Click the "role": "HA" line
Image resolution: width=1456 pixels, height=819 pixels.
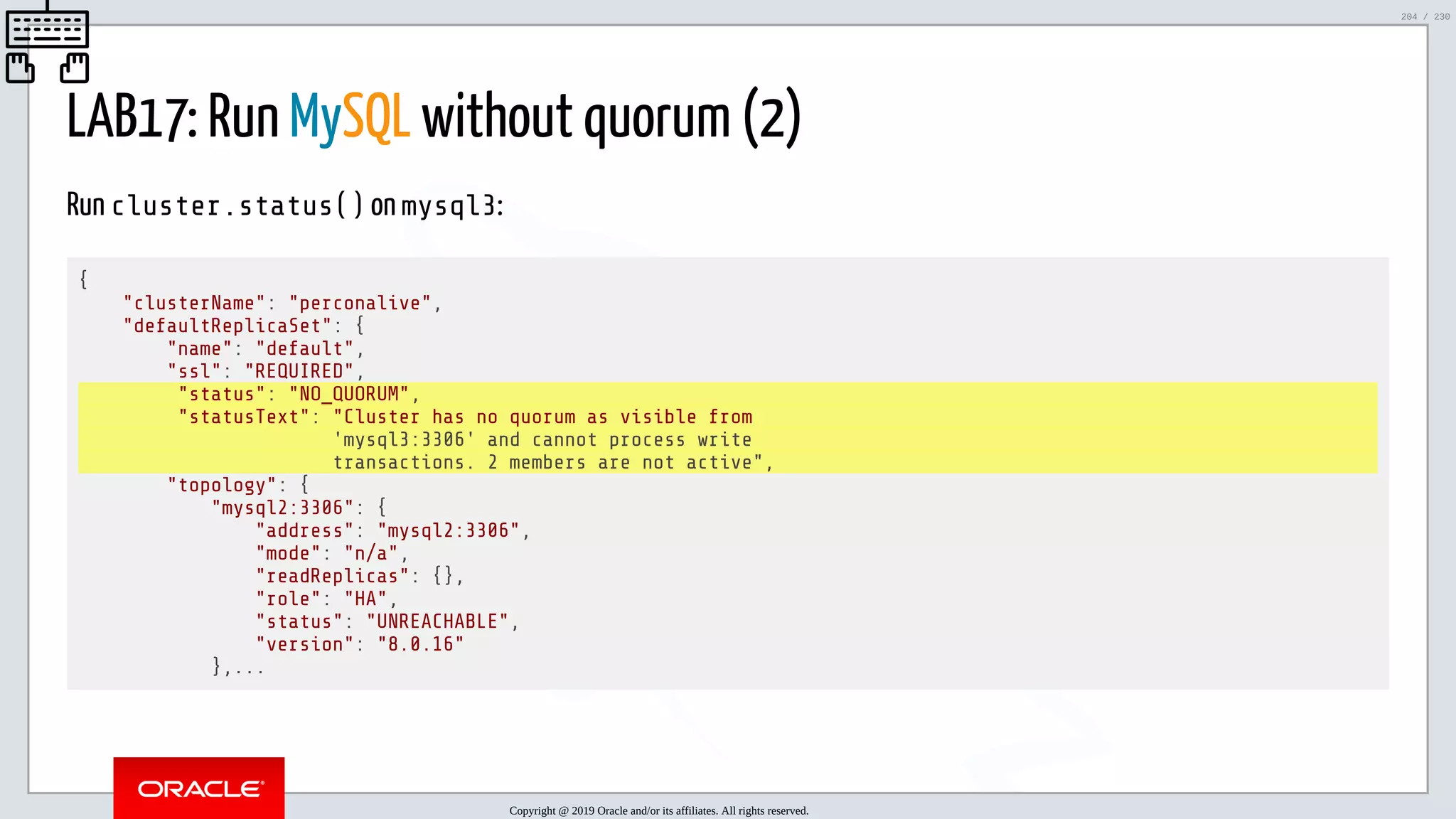coord(326,599)
